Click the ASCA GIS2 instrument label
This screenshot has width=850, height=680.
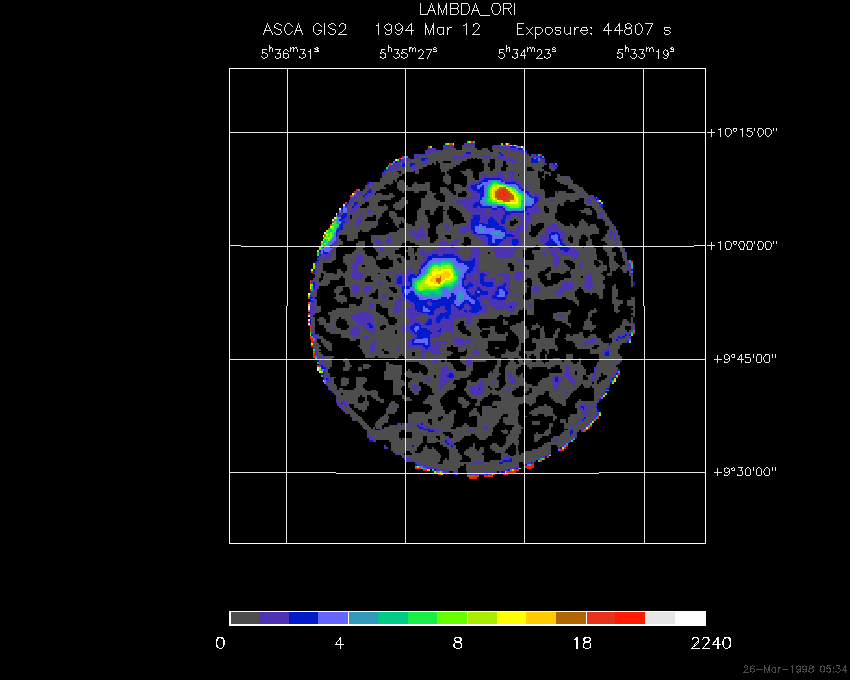[305, 29]
